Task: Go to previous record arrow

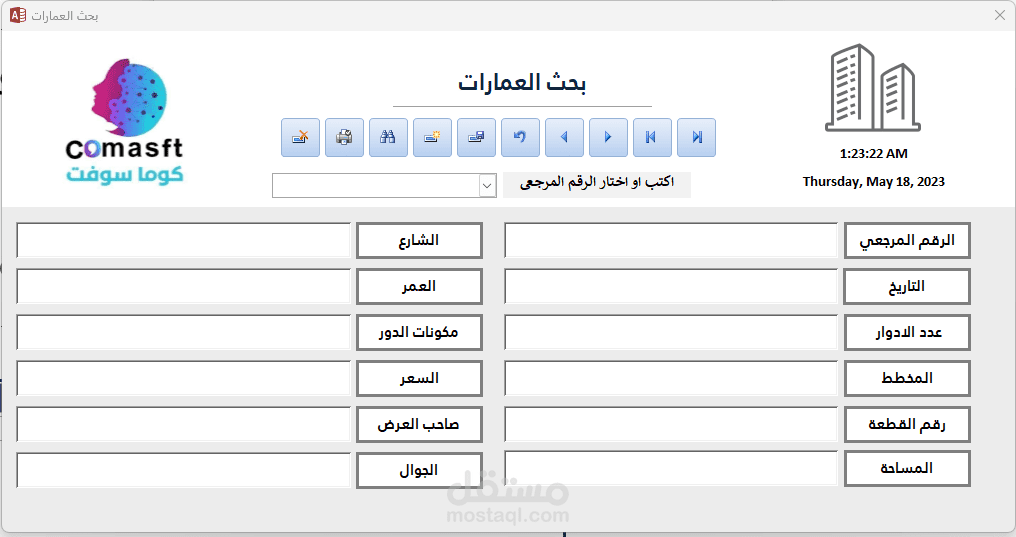Action: pos(564,138)
